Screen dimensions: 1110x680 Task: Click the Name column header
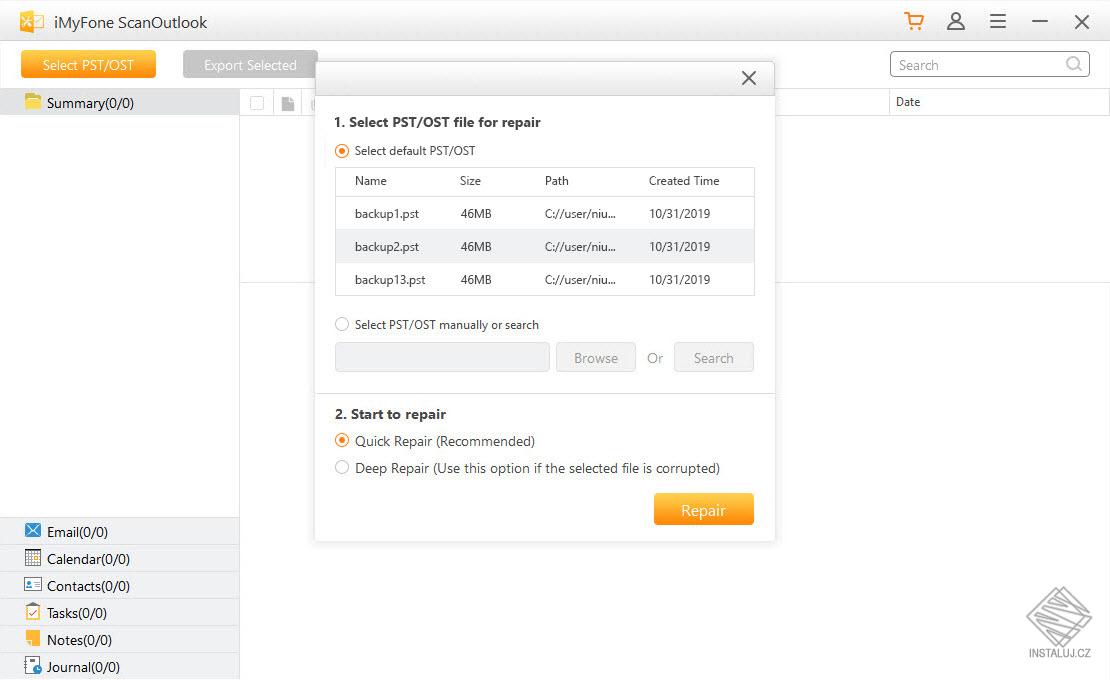point(370,180)
